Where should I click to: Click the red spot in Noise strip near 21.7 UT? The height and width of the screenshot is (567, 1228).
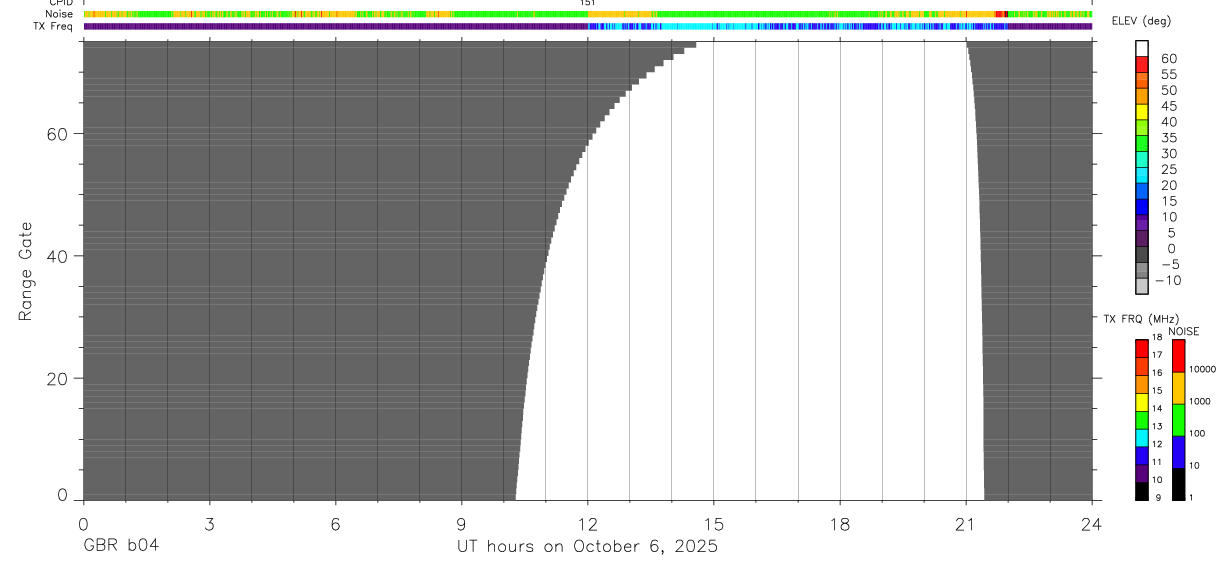(x=1001, y=14)
